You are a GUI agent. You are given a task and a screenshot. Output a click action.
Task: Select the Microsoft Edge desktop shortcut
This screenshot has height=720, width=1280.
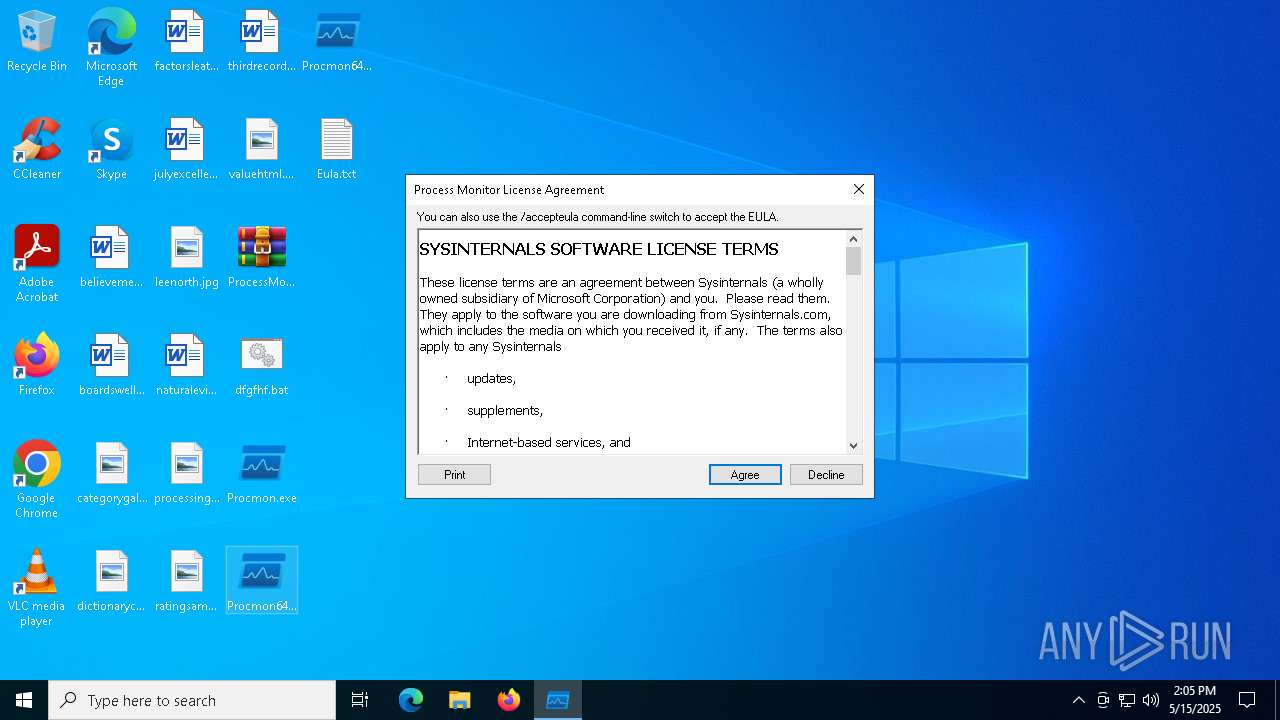click(x=111, y=48)
